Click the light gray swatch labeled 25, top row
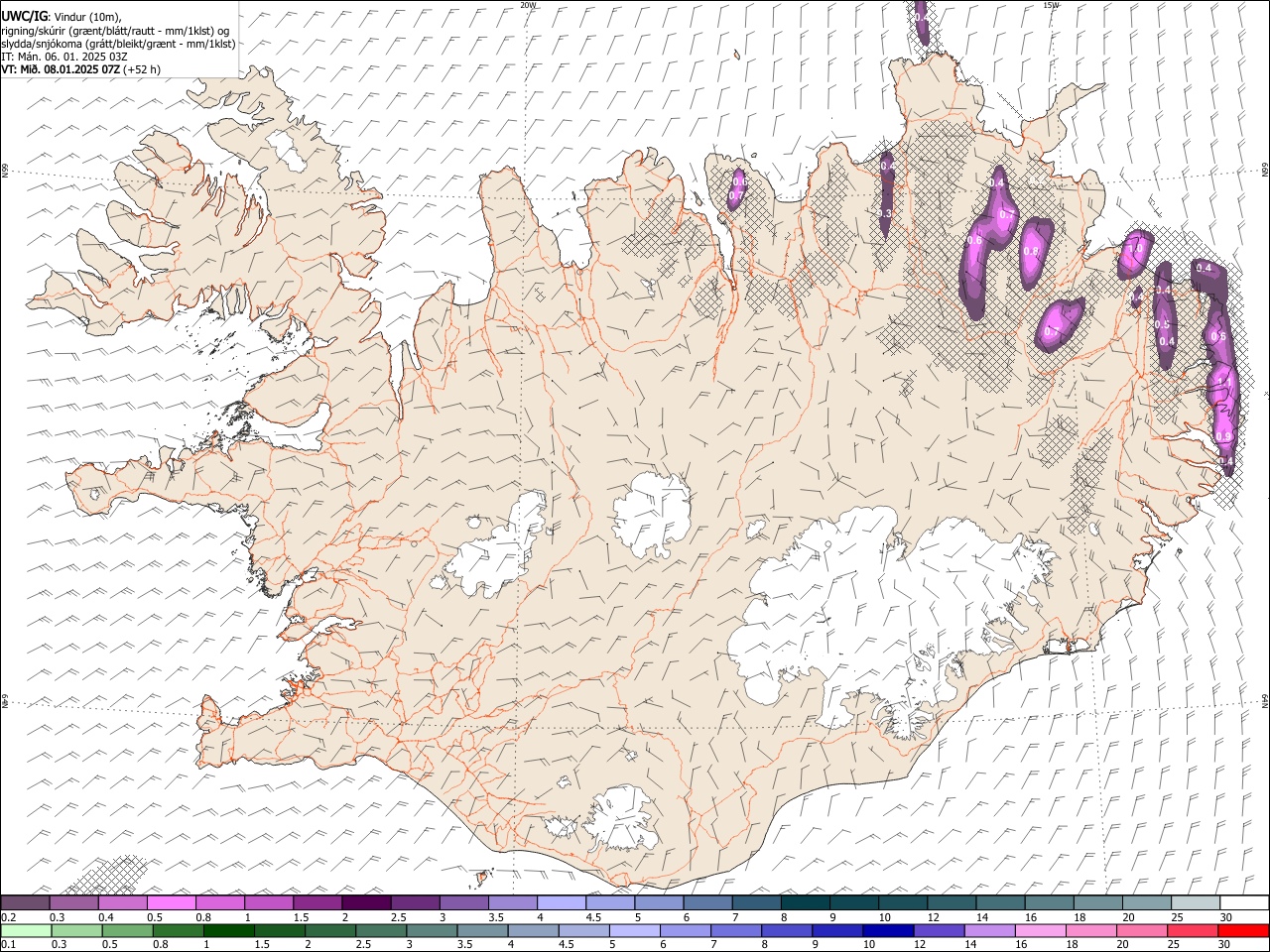This screenshot has width=1270, height=952. tap(1196, 902)
